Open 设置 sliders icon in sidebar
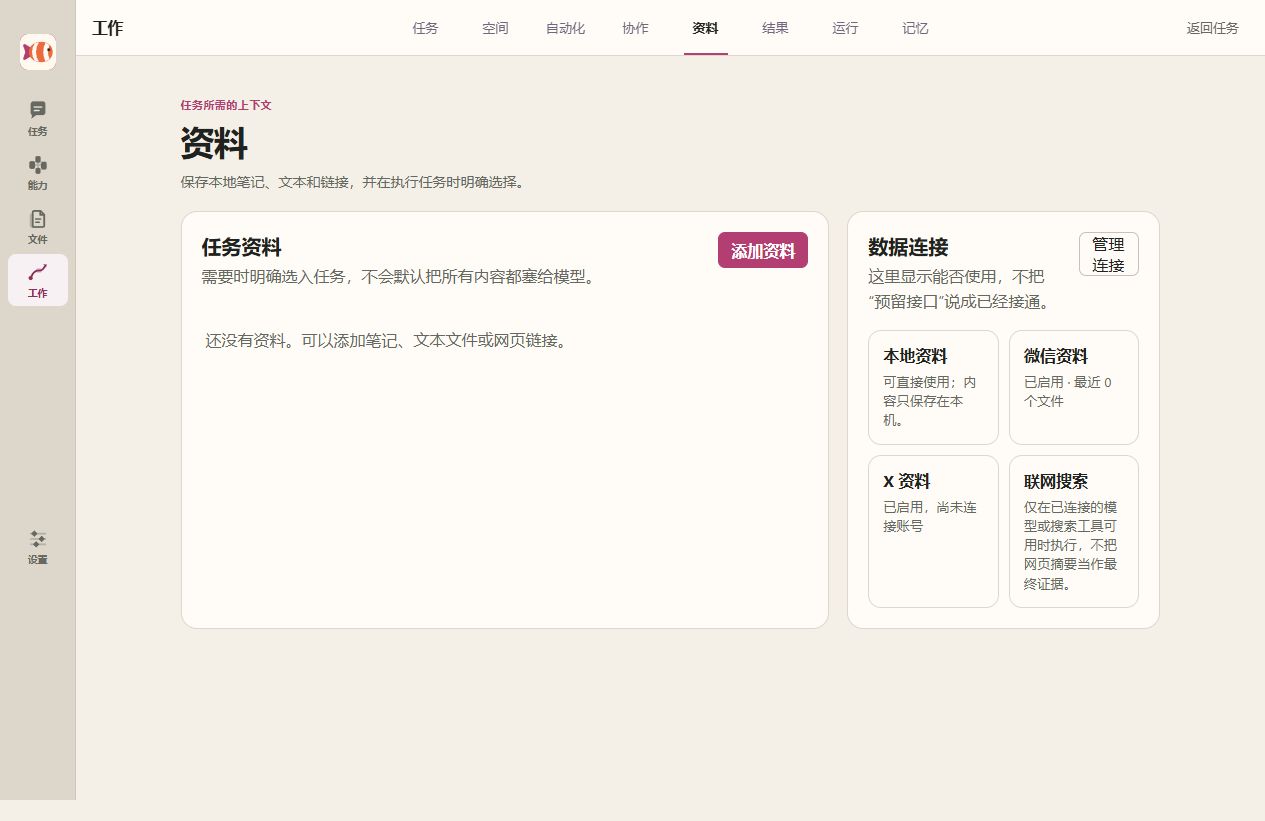The height and width of the screenshot is (821, 1265). 38,547
